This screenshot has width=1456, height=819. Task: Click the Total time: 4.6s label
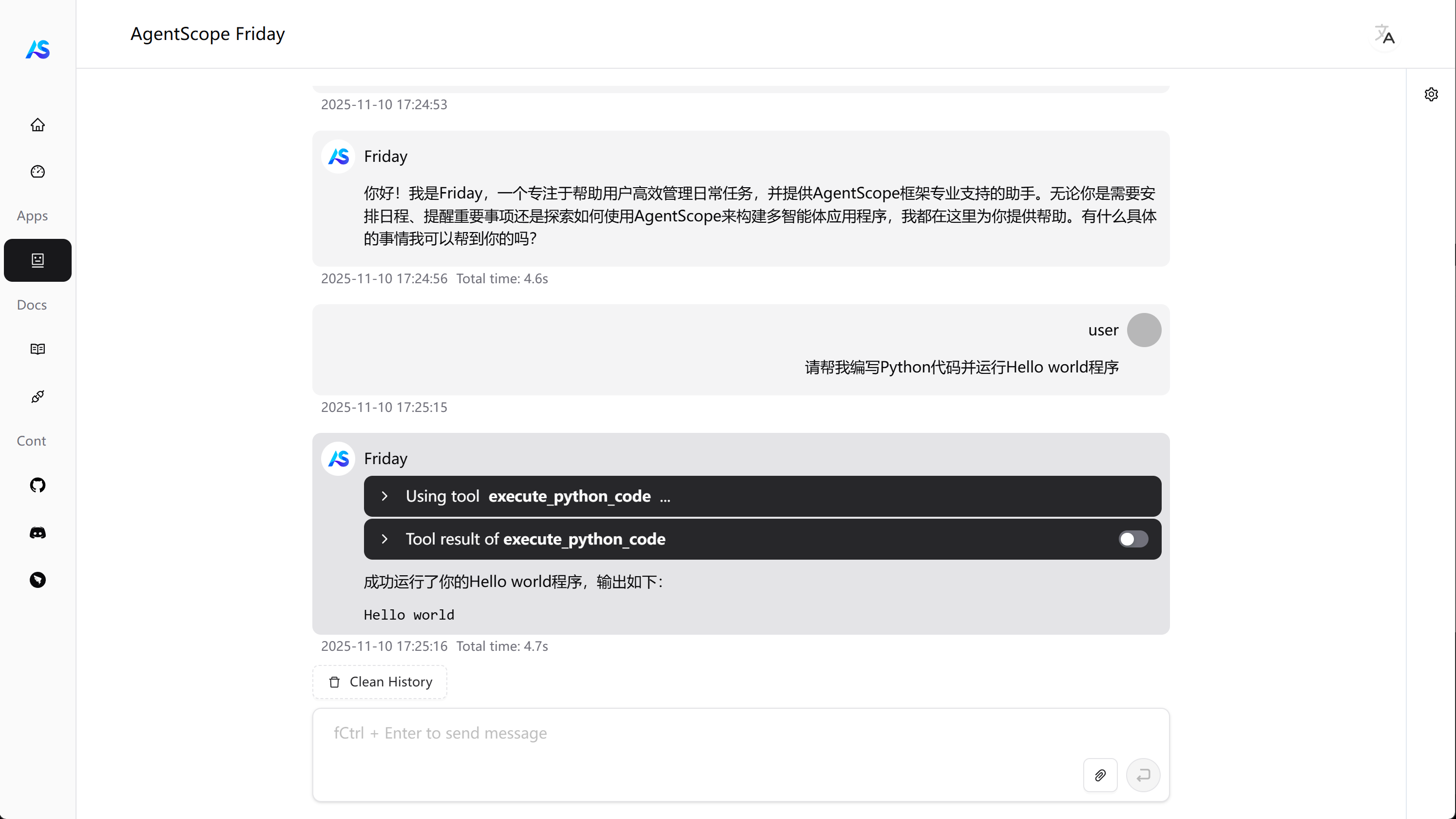tap(502, 279)
